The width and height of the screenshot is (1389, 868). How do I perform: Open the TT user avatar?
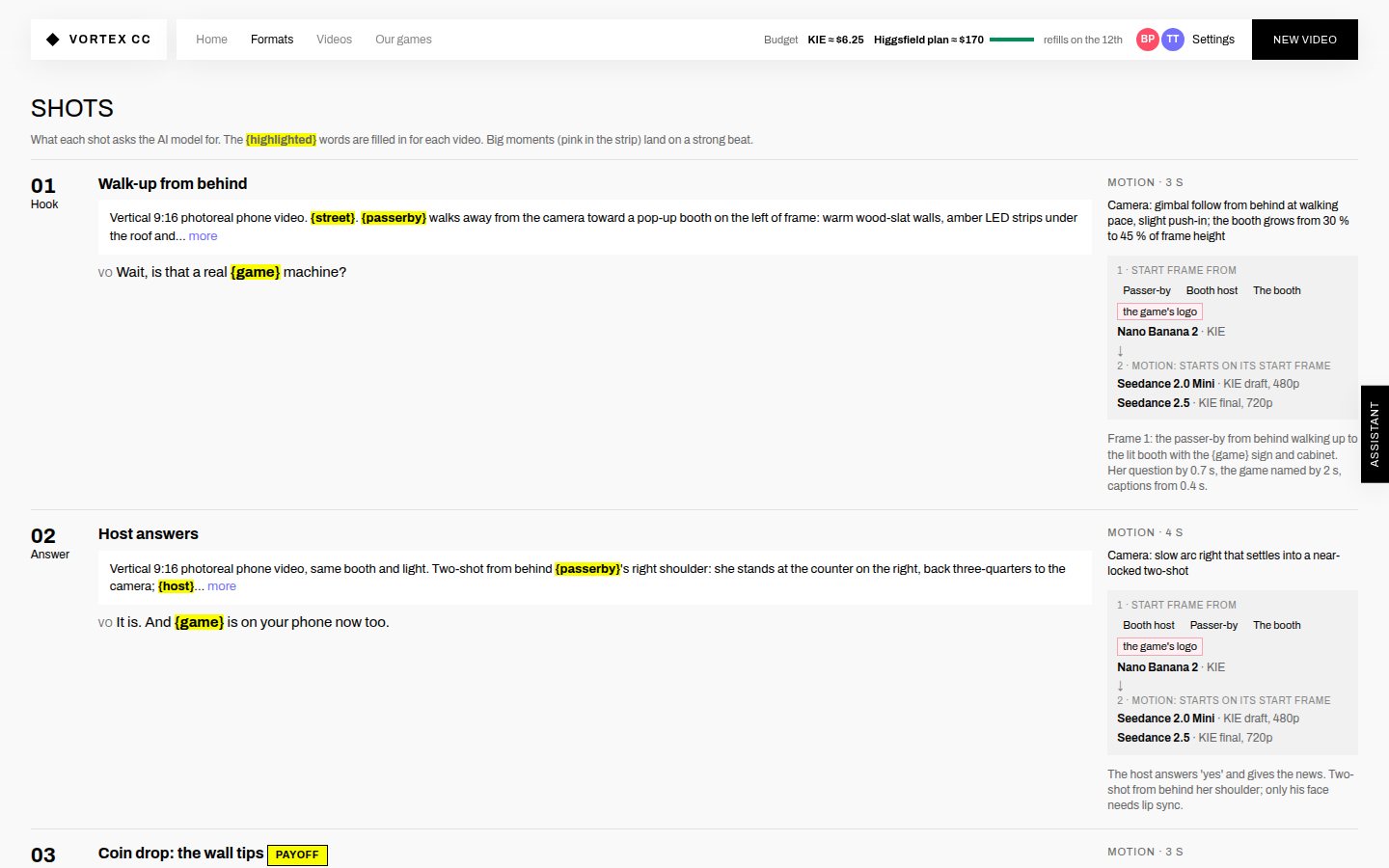[x=1172, y=40]
